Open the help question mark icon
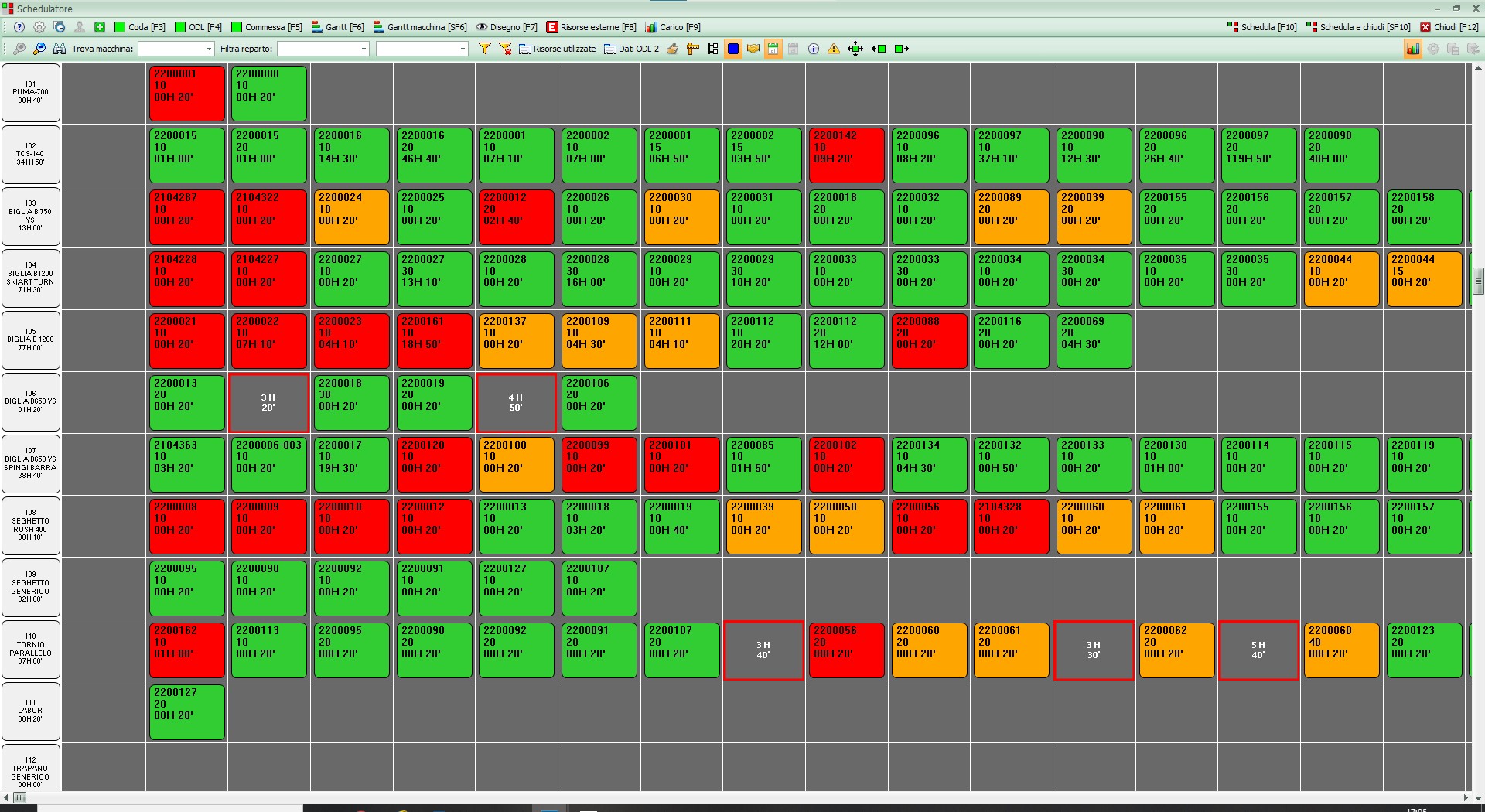This screenshot has height=812, width=1485. (x=19, y=27)
